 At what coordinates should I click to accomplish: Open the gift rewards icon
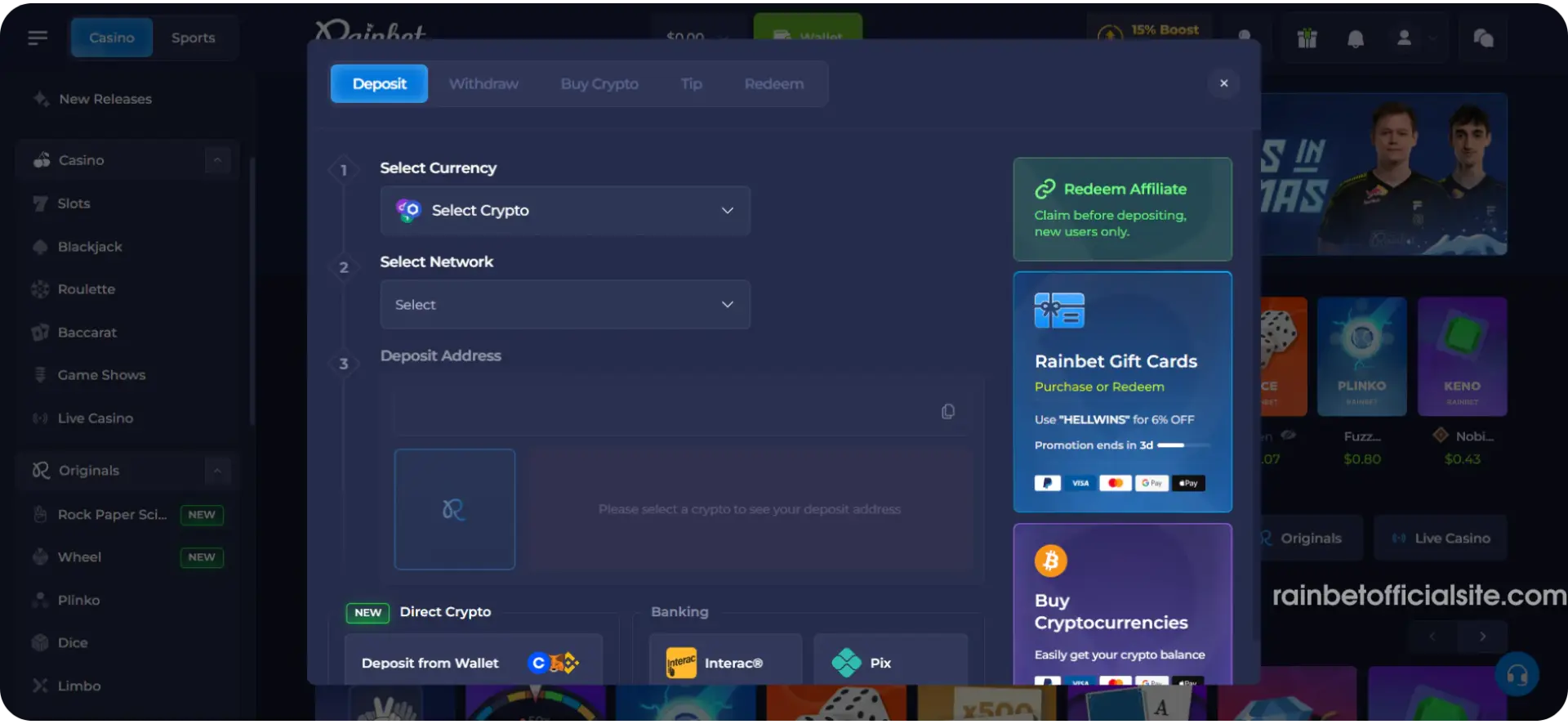pyautogui.click(x=1307, y=38)
